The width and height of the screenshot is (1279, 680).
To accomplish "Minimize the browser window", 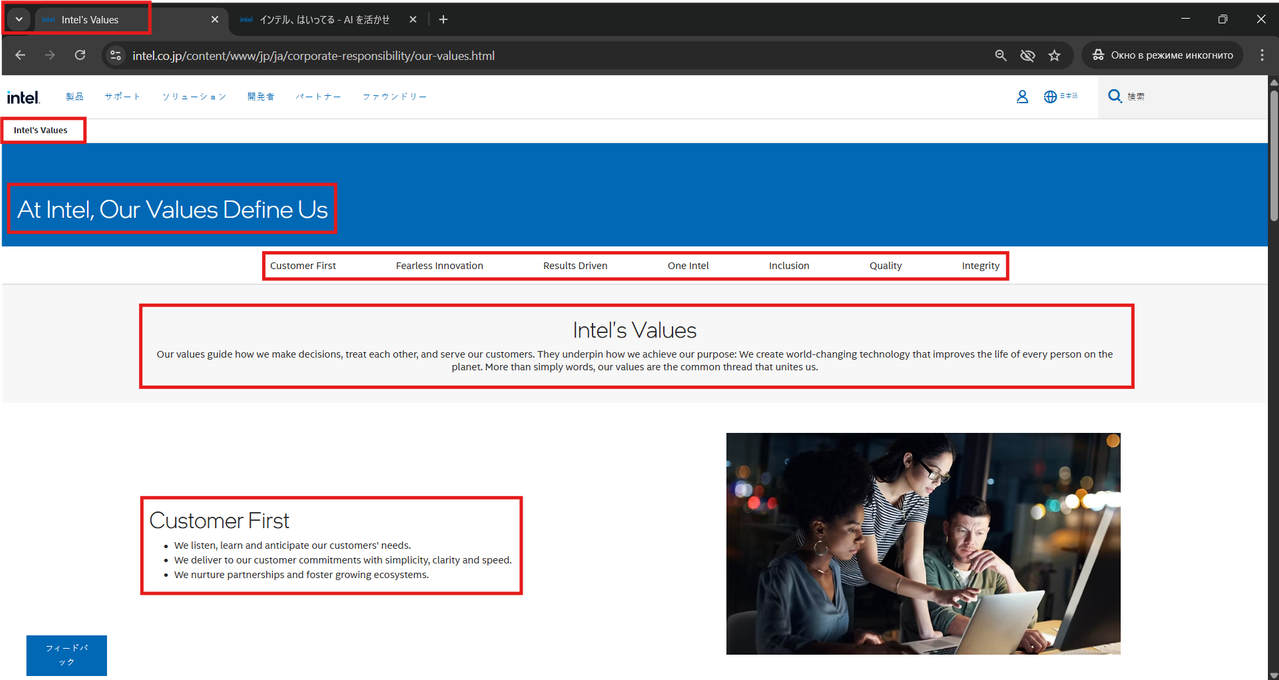I will (1186, 19).
